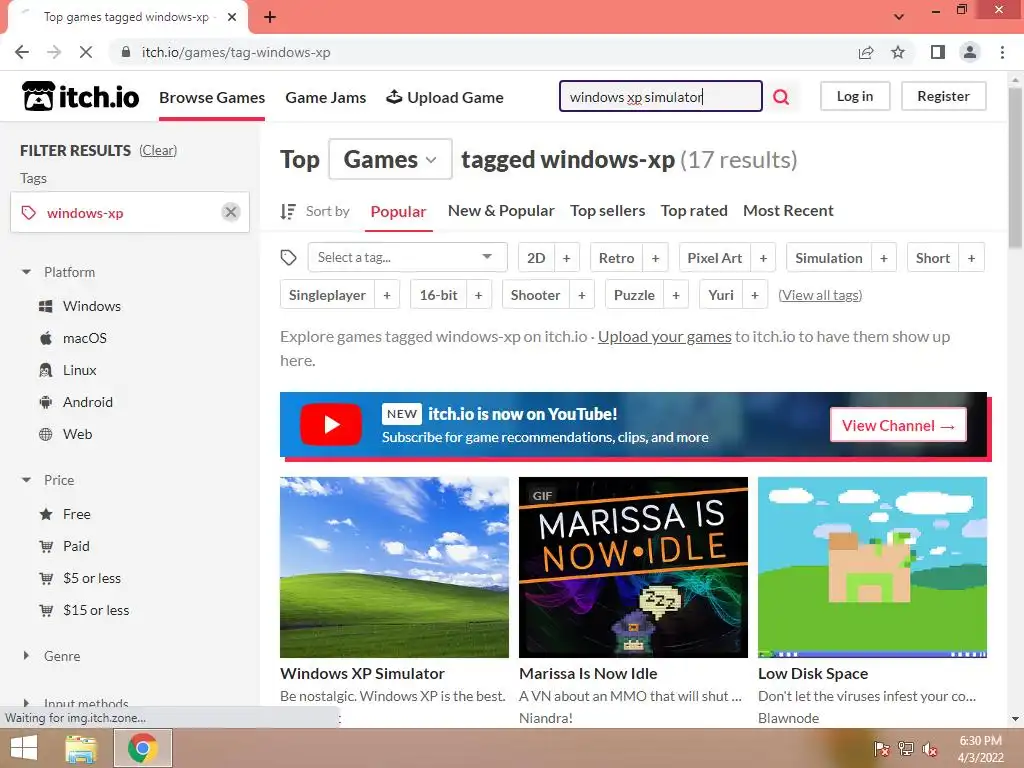Viewport: 1024px width, 768px height.
Task: Click the Register button
Action: pos(943,96)
